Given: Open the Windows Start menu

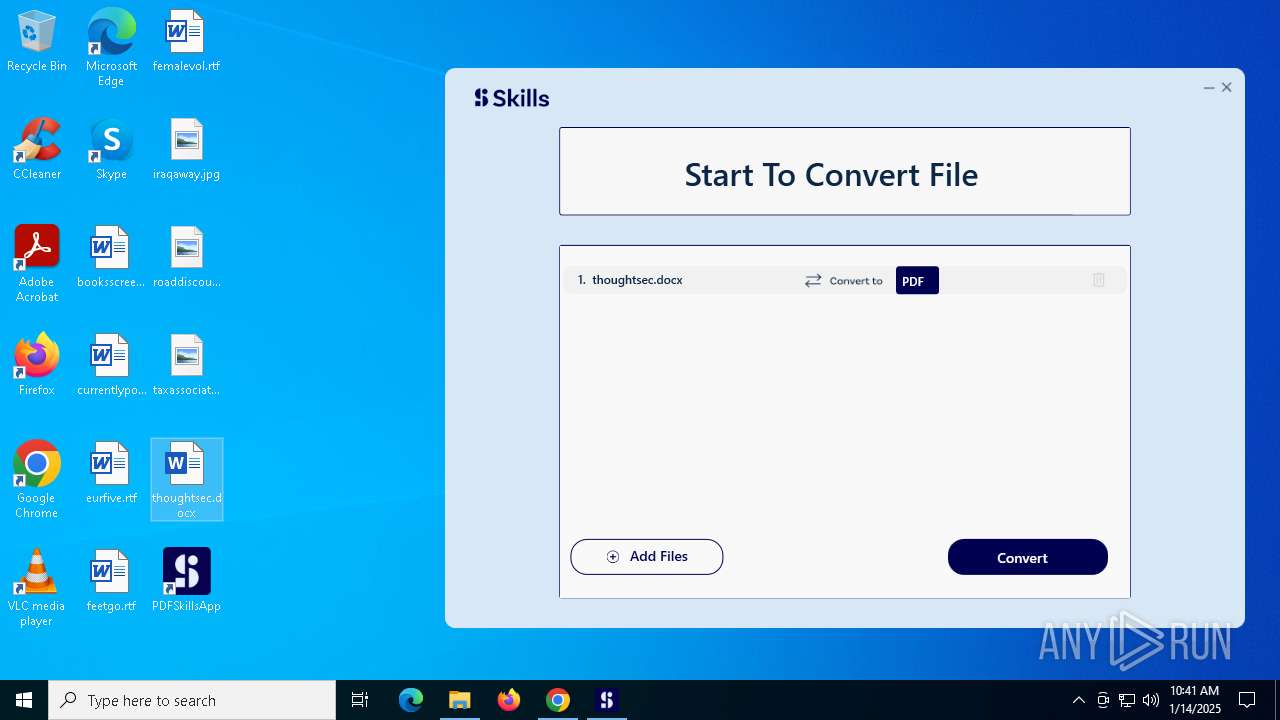Looking at the screenshot, I should point(24,700).
